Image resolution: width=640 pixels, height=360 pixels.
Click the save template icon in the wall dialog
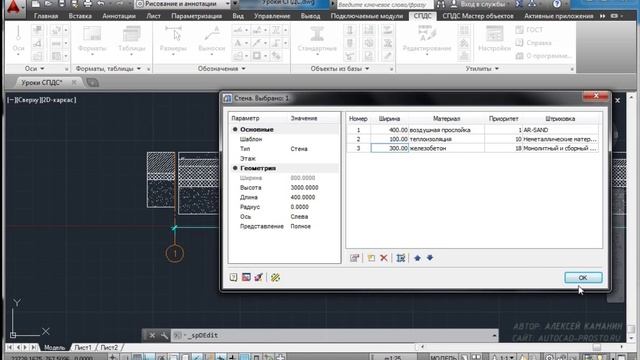(x=246, y=278)
